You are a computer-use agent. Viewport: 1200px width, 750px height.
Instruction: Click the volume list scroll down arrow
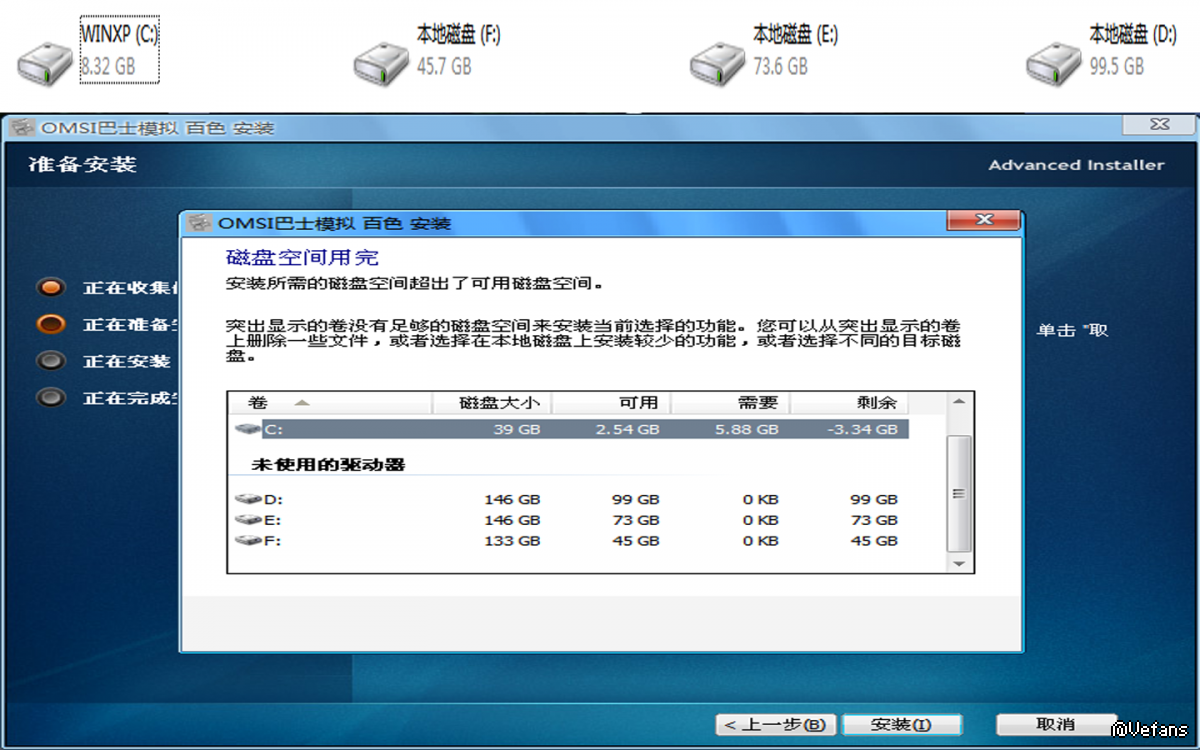click(959, 564)
